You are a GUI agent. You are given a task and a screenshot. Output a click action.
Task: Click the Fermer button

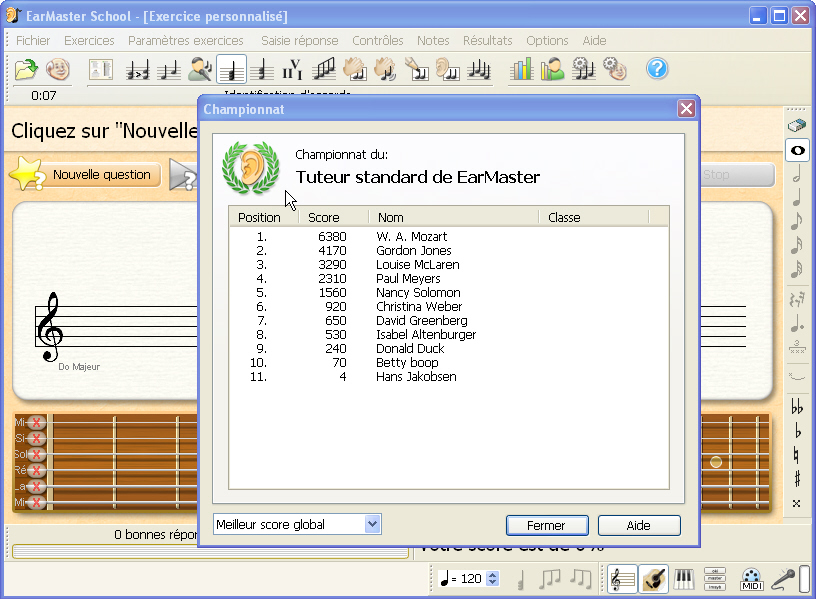coord(547,525)
